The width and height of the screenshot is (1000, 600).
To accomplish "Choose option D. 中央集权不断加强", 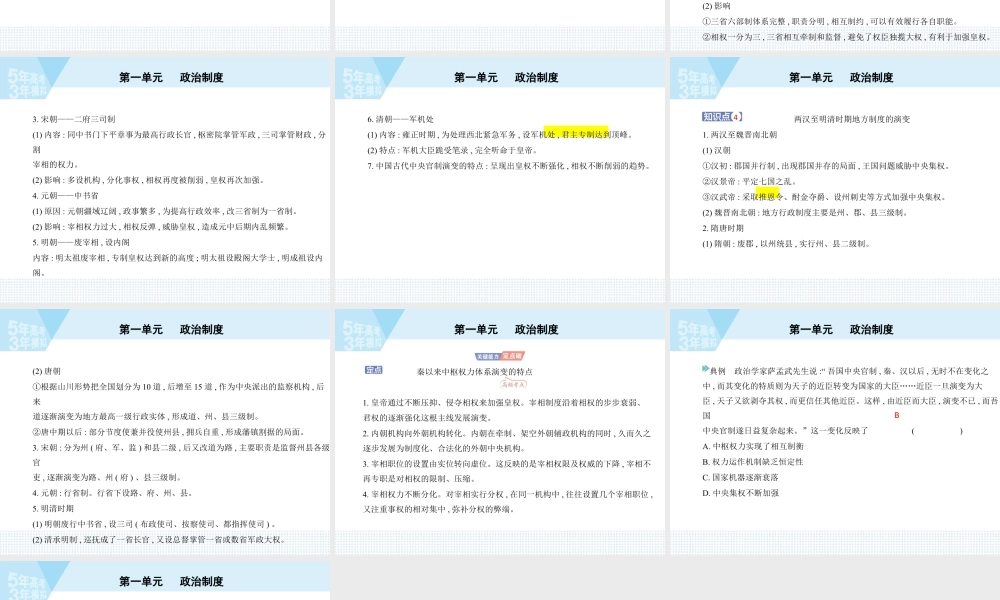I will coord(740,493).
